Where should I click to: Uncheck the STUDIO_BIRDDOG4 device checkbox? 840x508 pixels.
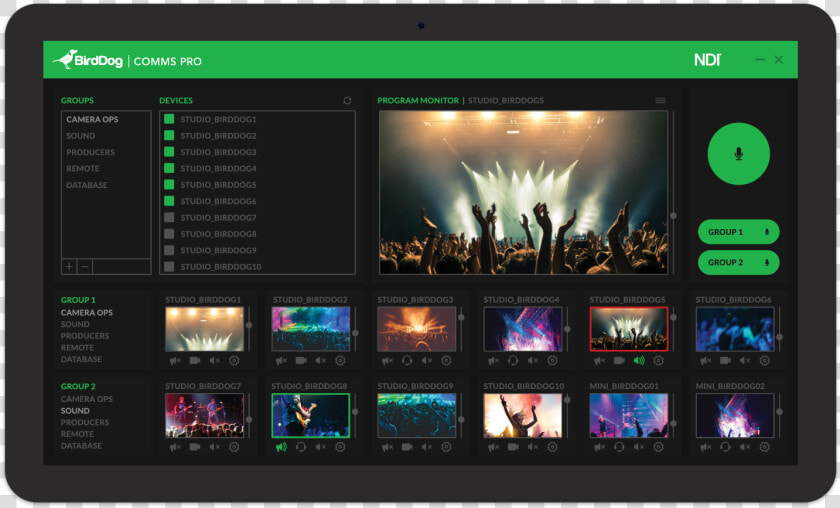click(169, 168)
